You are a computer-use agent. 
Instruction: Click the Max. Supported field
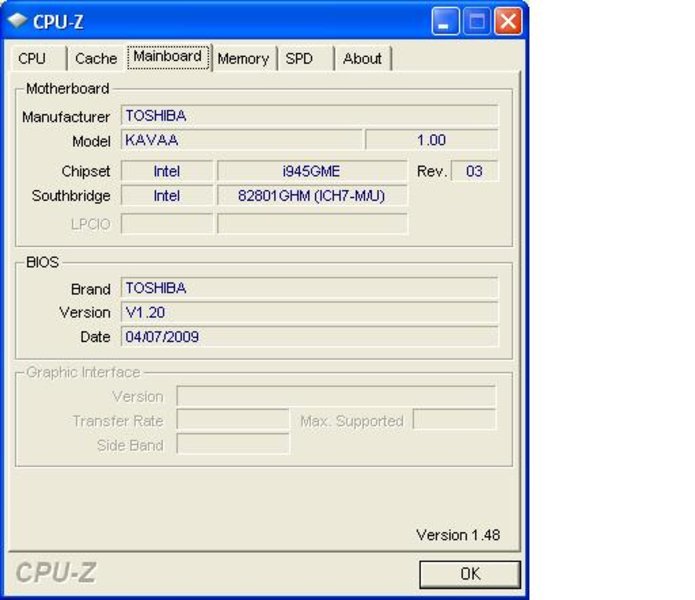click(x=454, y=420)
